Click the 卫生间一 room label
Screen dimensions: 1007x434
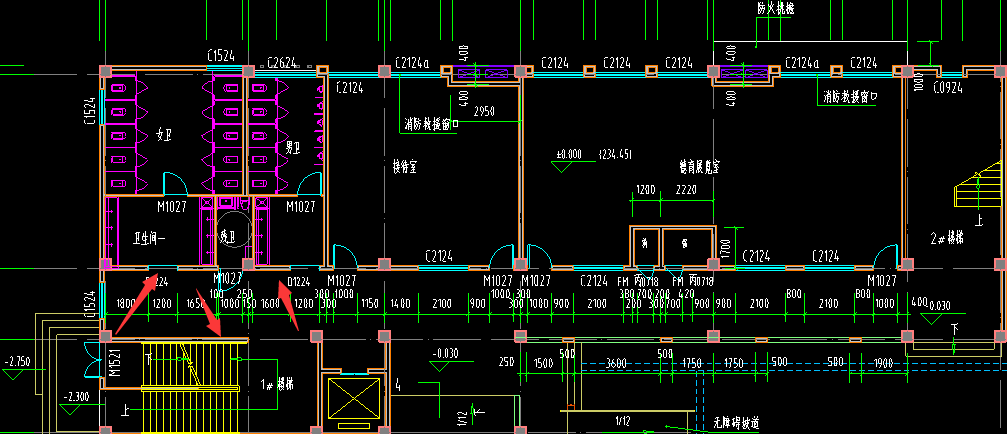(150, 237)
